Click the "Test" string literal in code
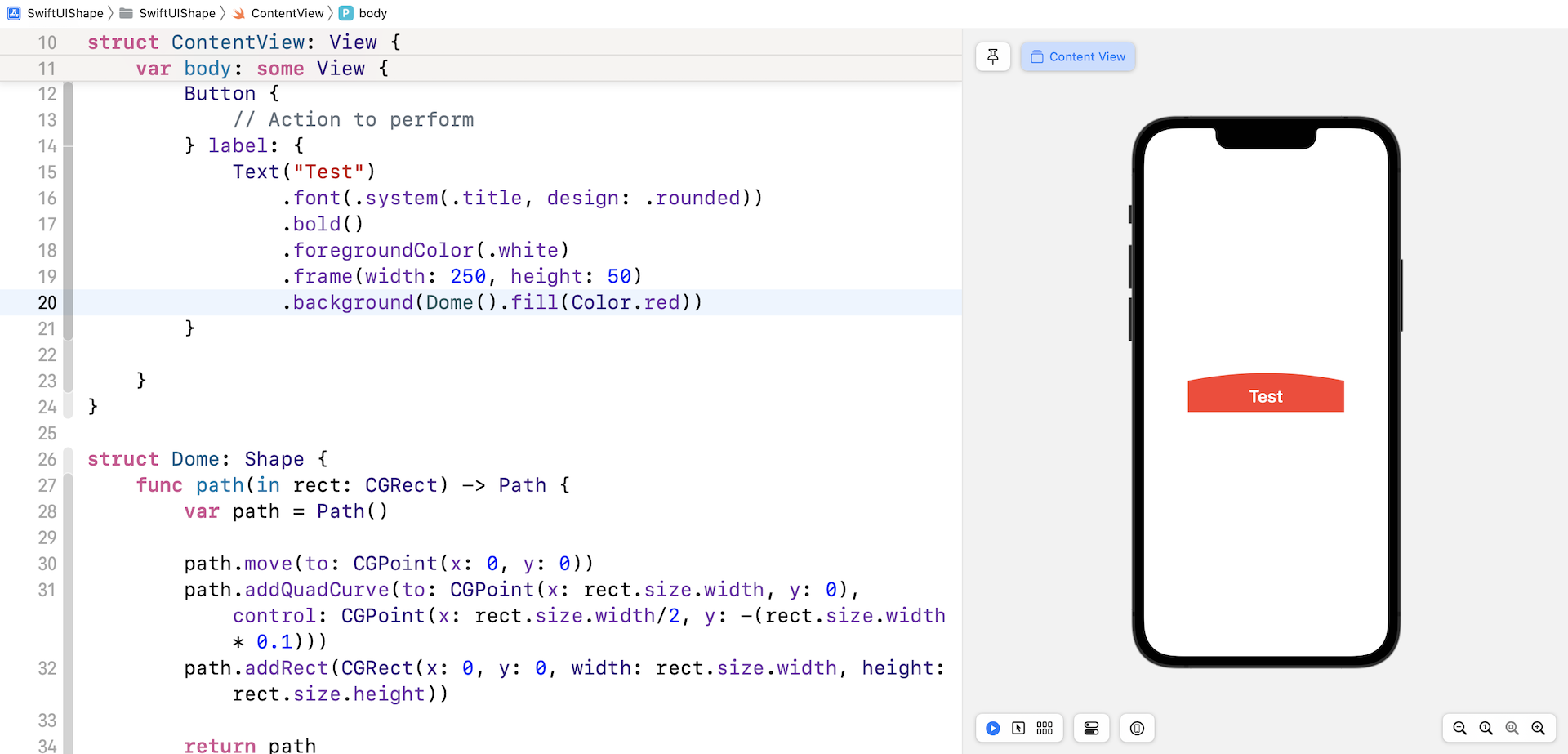The height and width of the screenshot is (754, 1568). [328, 172]
